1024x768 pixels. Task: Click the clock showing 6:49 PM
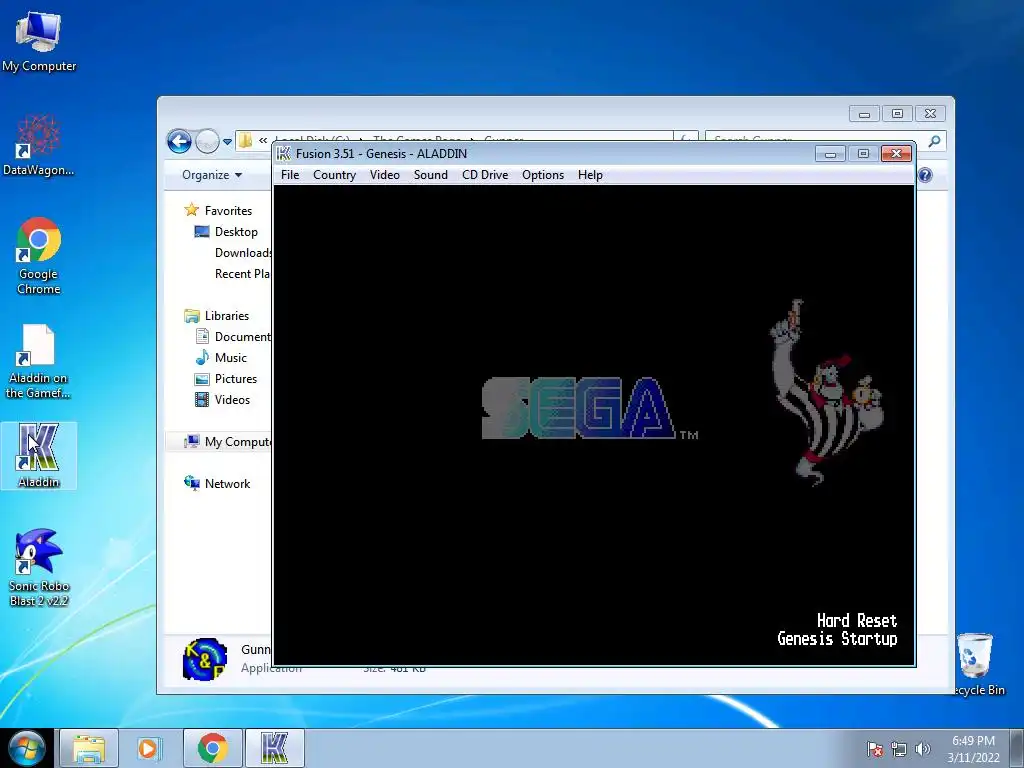pos(973,748)
